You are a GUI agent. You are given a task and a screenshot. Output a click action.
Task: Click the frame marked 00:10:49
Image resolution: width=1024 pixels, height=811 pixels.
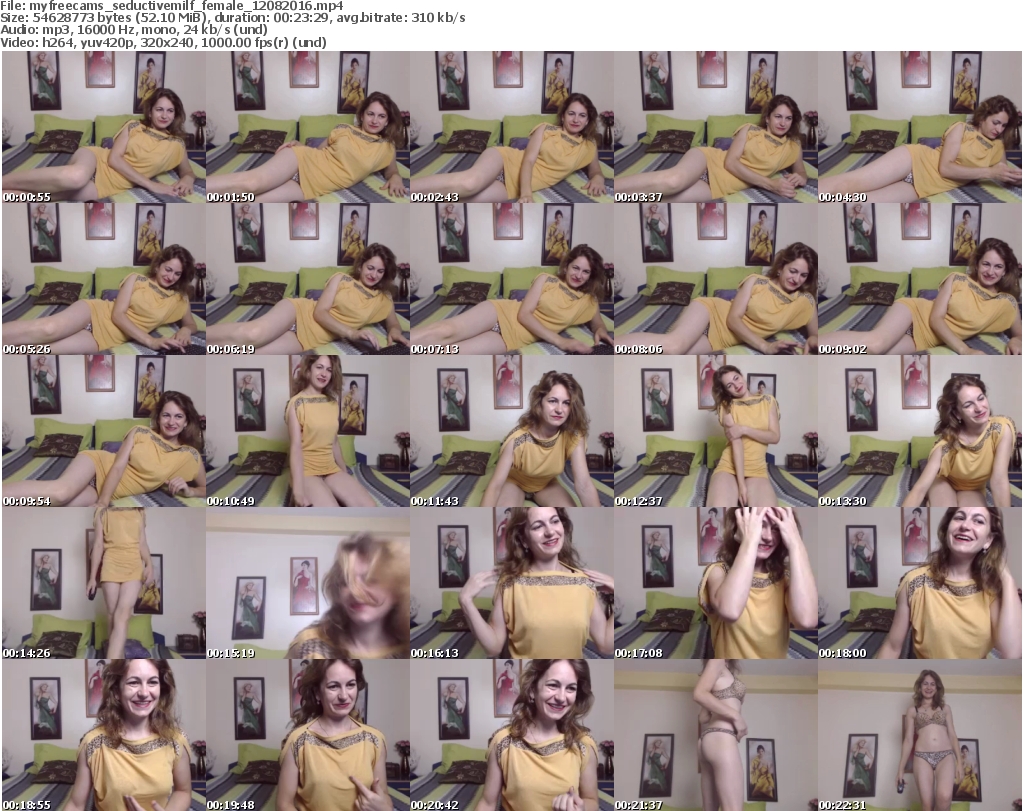coord(308,432)
